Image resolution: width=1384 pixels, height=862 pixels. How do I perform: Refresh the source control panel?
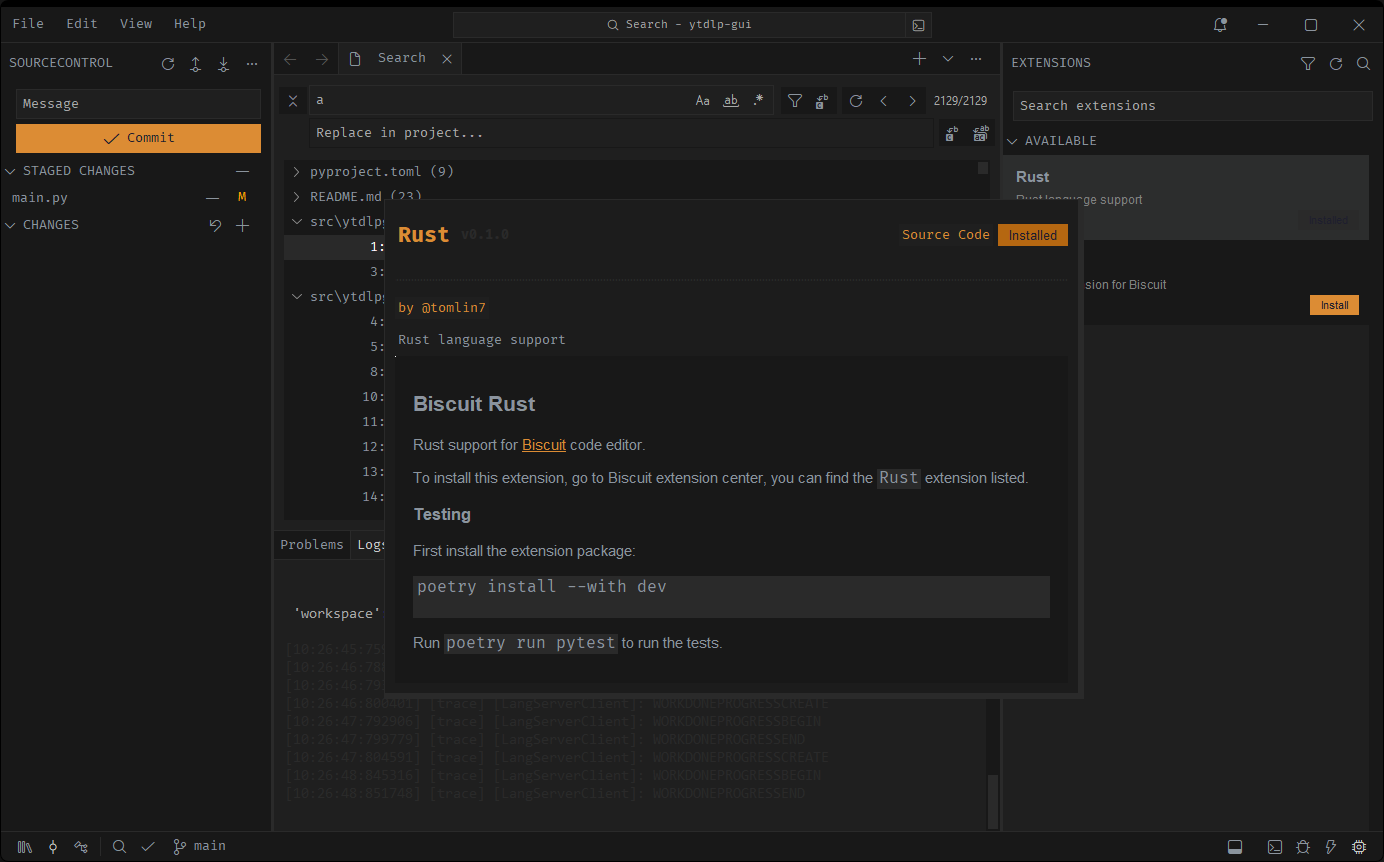pyautogui.click(x=168, y=64)
